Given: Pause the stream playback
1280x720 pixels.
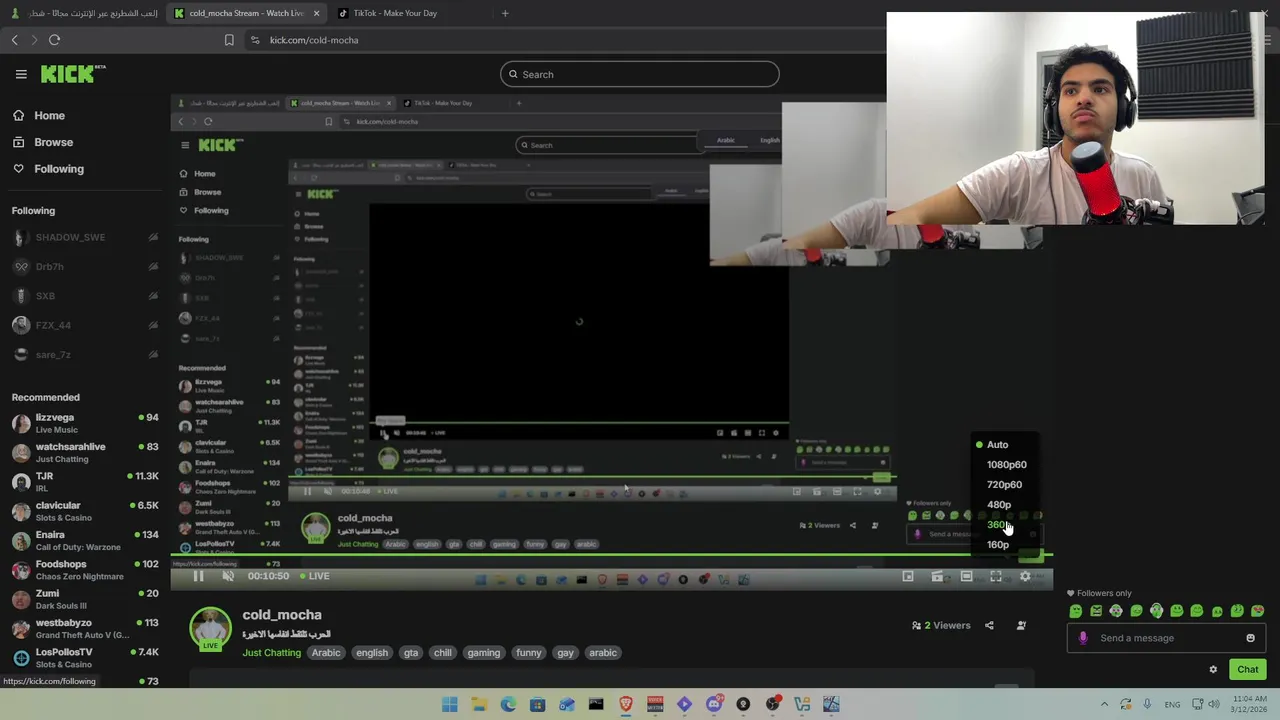Looking at the screenshot, I should (198, 576).
